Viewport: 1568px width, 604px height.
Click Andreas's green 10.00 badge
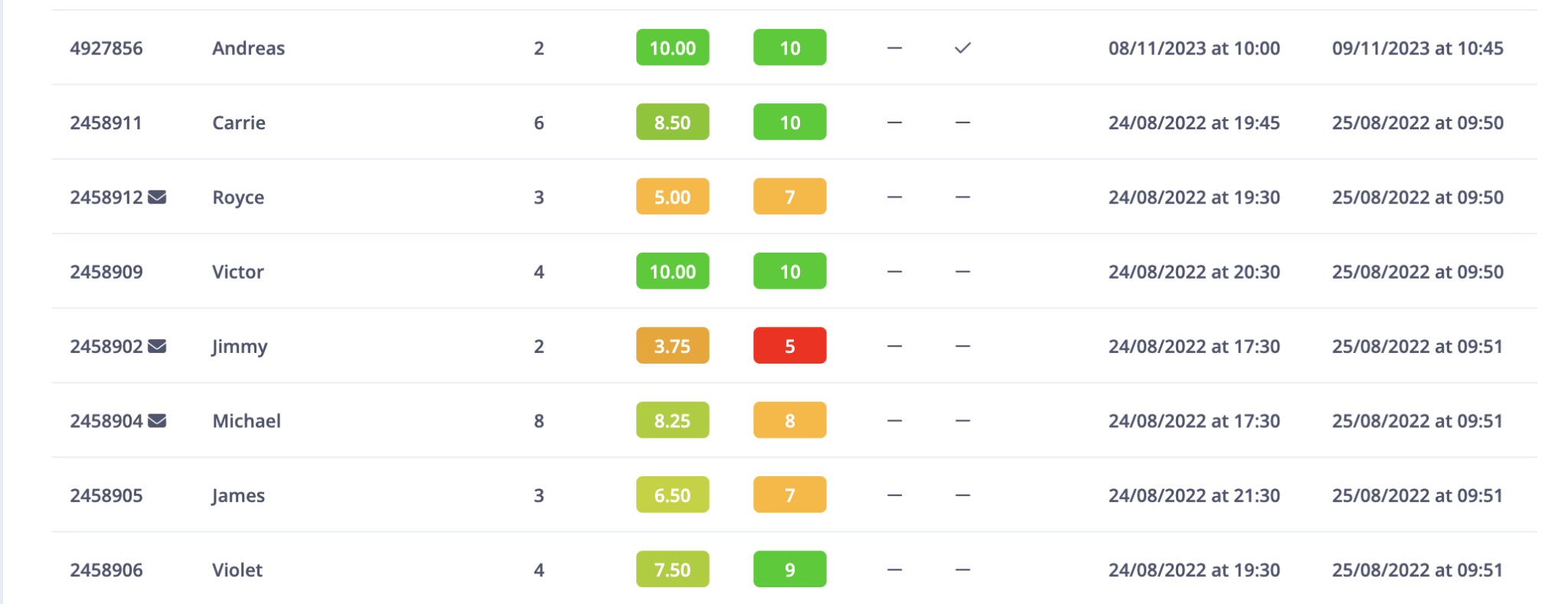(672, 48)
